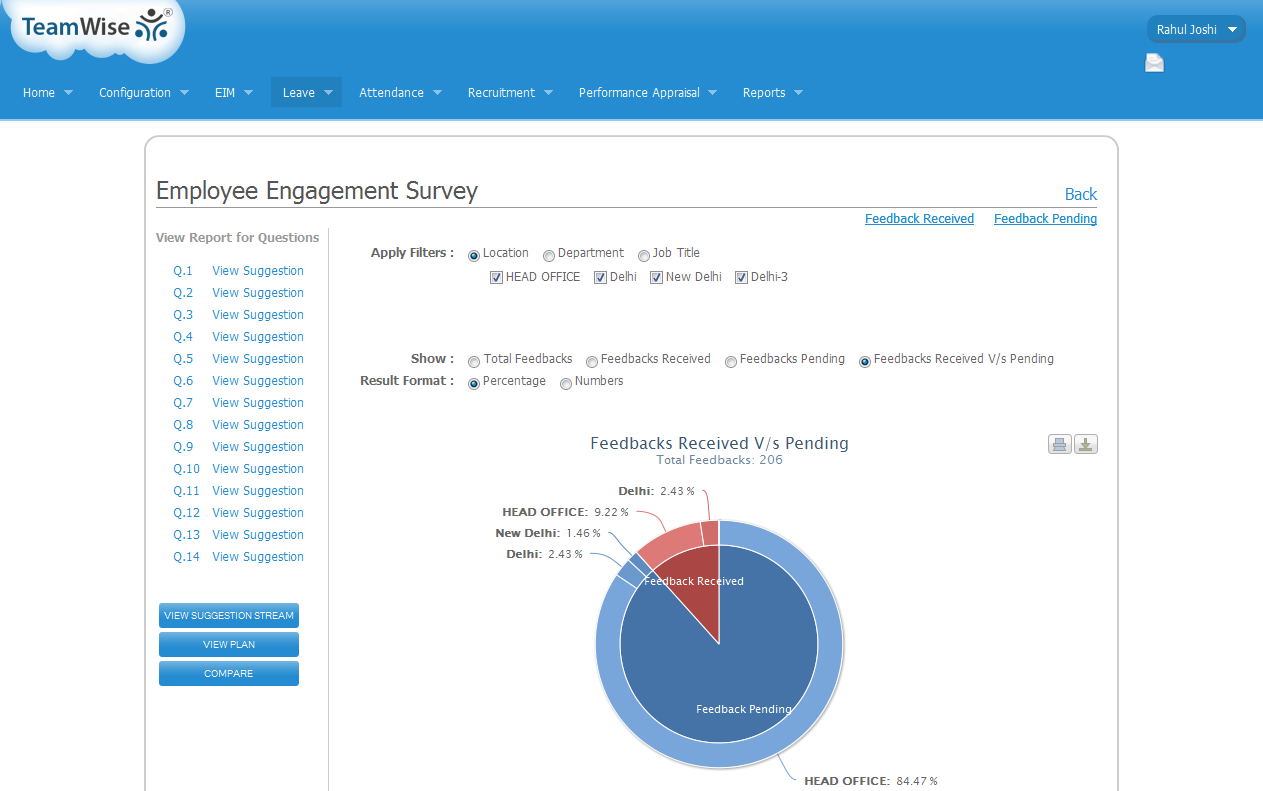Viewport: 1263px width, 791px height.
Task: Uncheck the Delhi-3 location checkbox
Action: tap(741, 278)
